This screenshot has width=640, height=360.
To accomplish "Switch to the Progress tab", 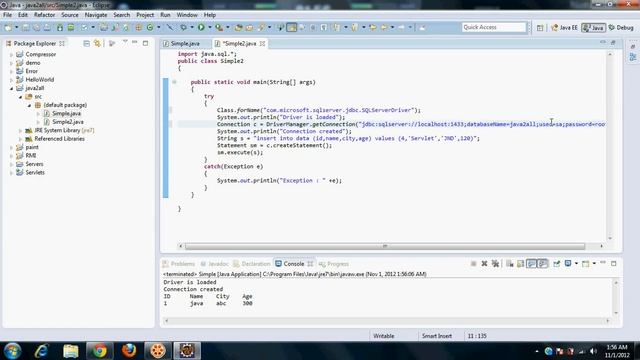I will pyautogui.click(x=334, y=264).
